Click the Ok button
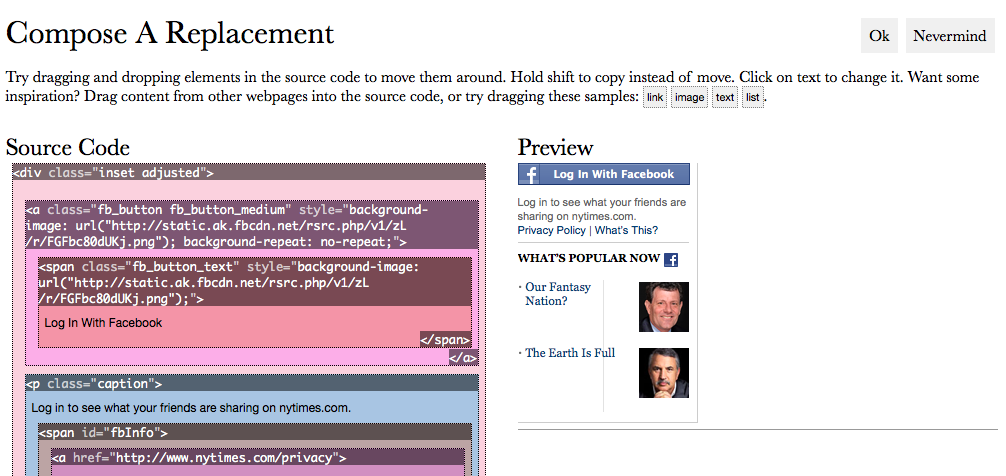The image size is (1006, 476). [x=879, y=36]
